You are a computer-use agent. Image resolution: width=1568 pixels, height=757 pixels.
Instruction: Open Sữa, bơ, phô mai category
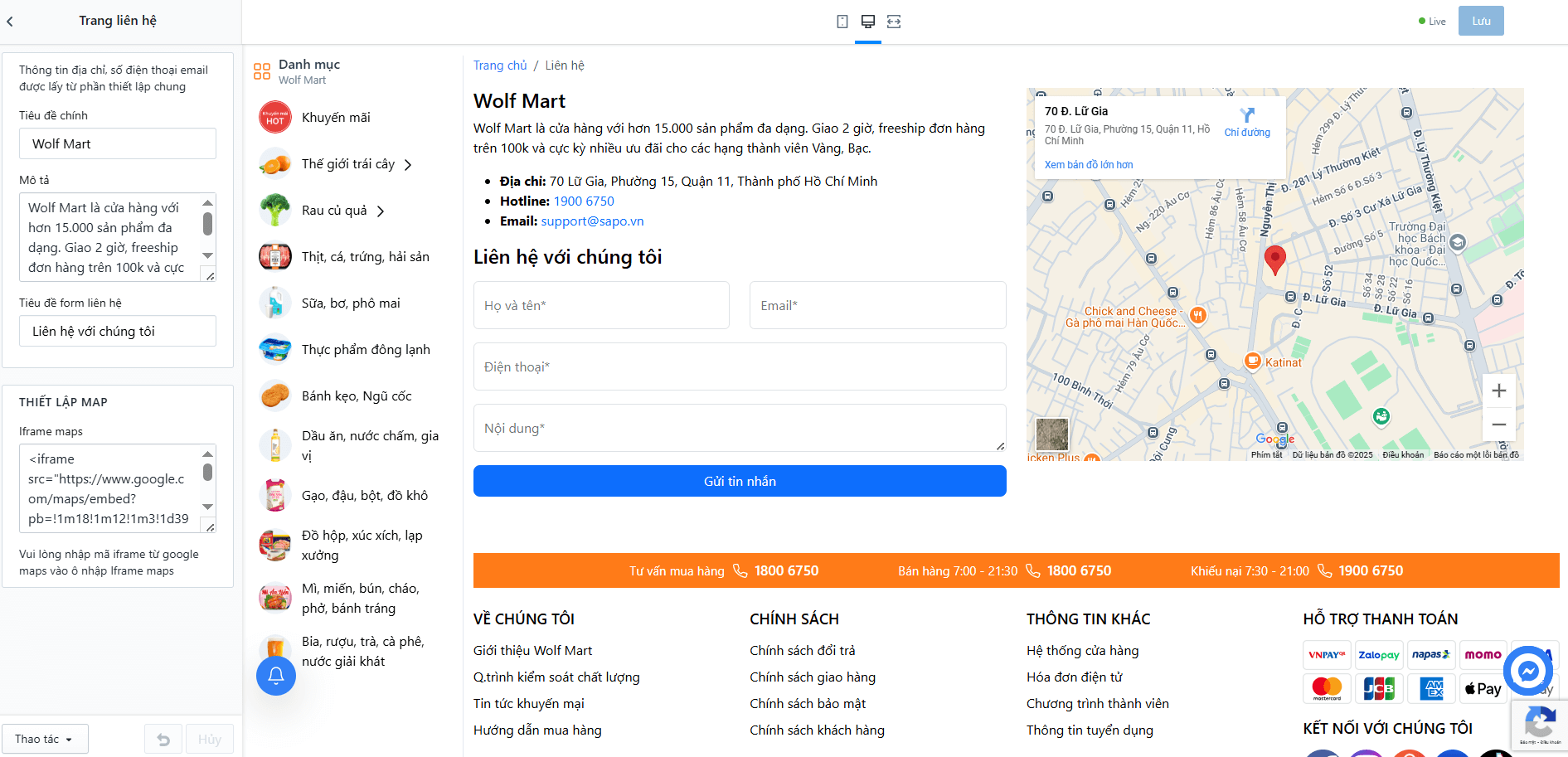tap(351, 303)
